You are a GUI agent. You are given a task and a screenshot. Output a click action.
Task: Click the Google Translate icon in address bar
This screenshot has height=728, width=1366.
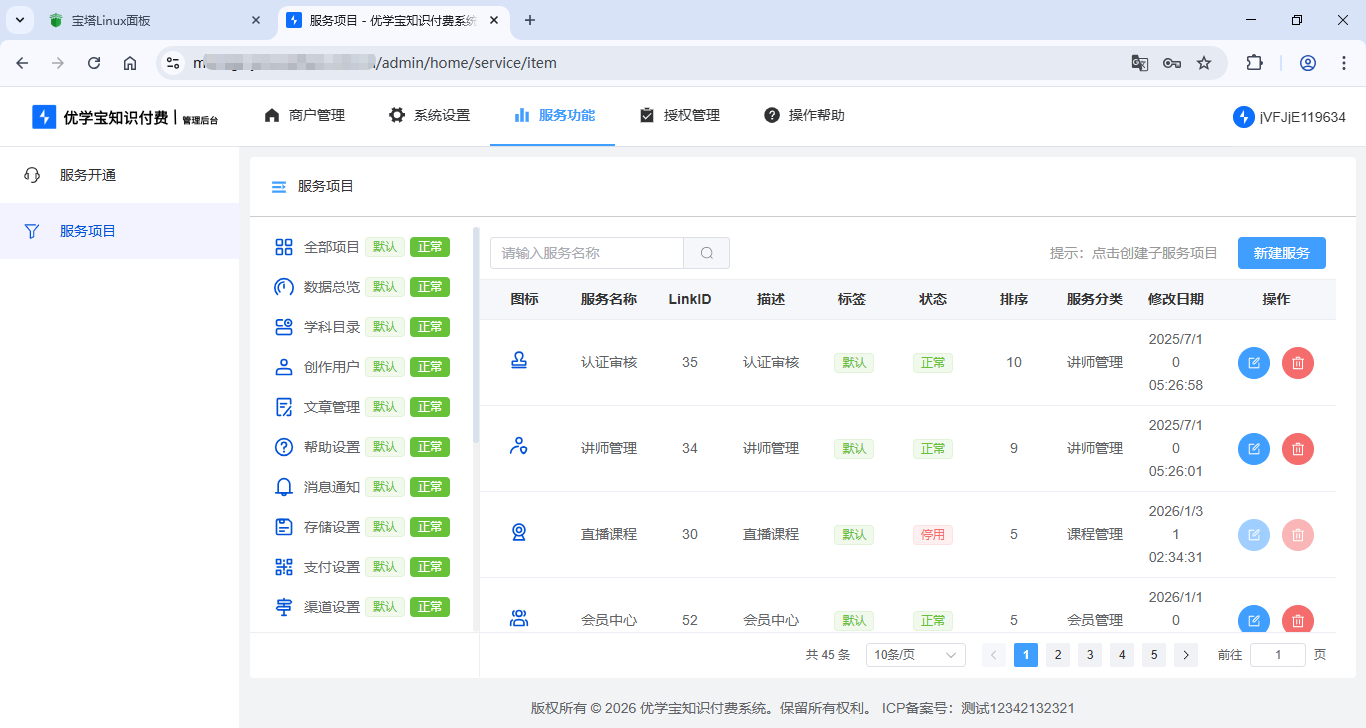(x=1139, y=63)
